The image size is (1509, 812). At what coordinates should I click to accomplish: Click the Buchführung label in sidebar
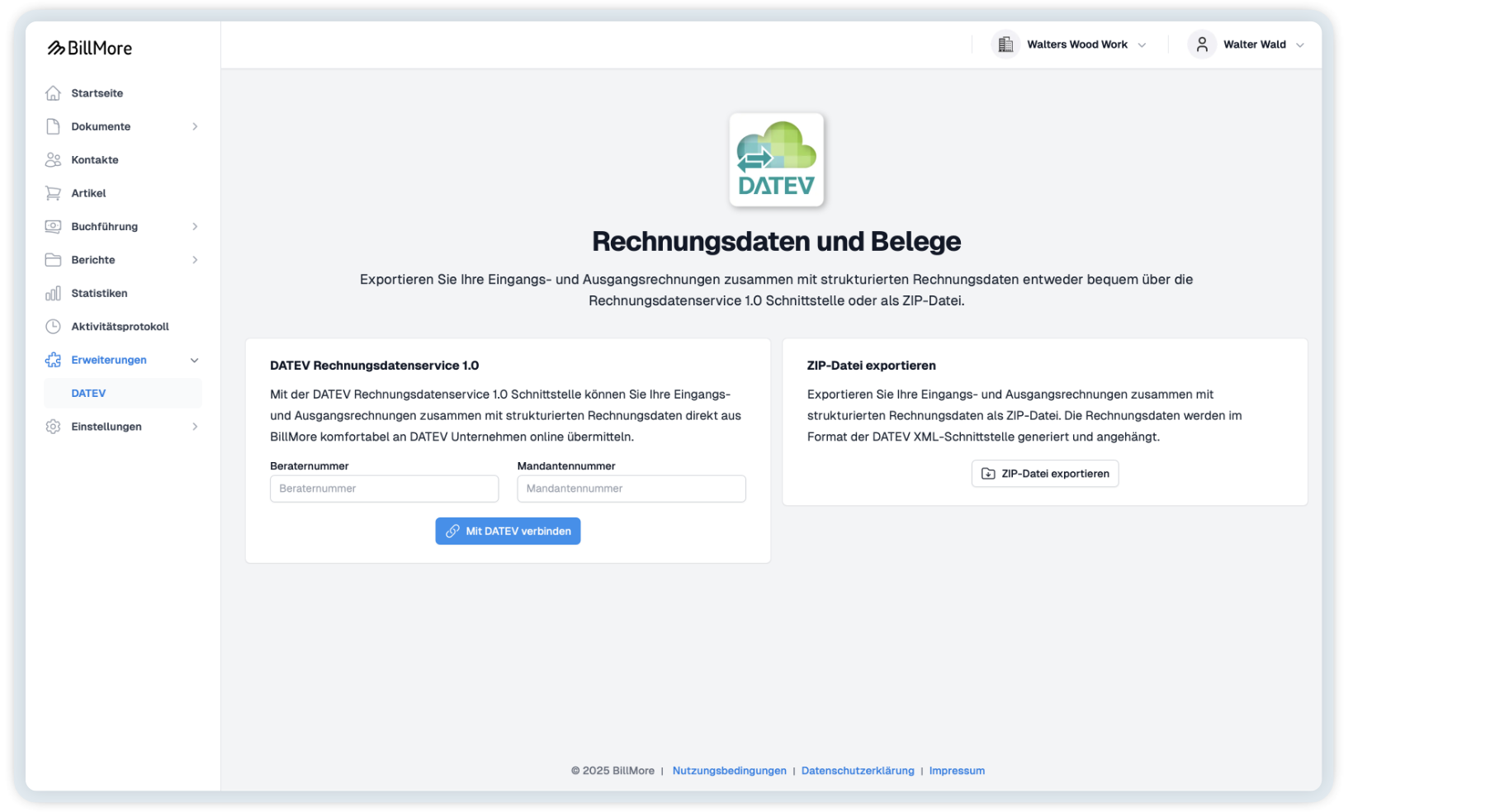(105, 226)
